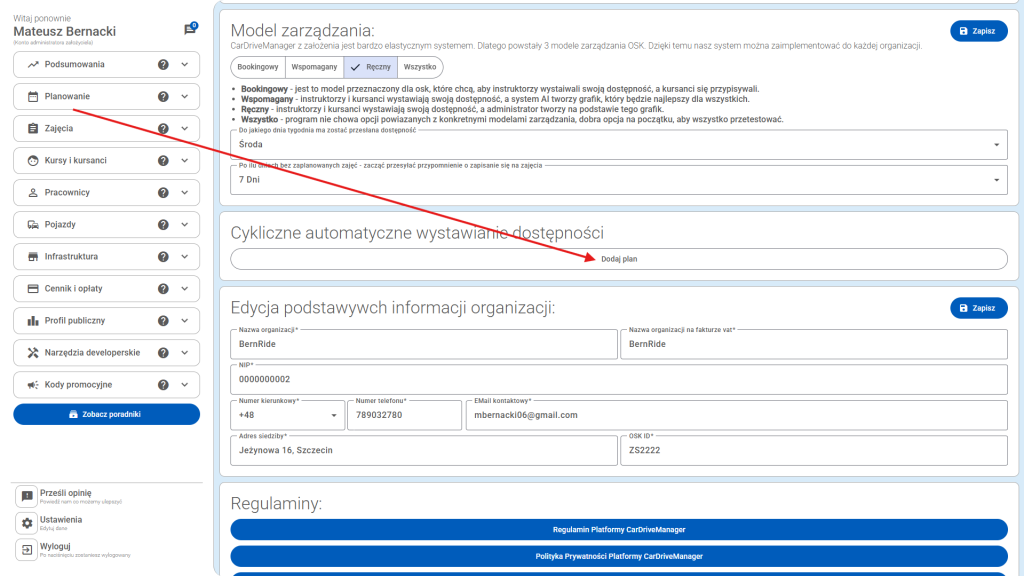This screenshot has width=1024, height=576.
Task: Select the Bookingowy management model
Action: [258, 67]
